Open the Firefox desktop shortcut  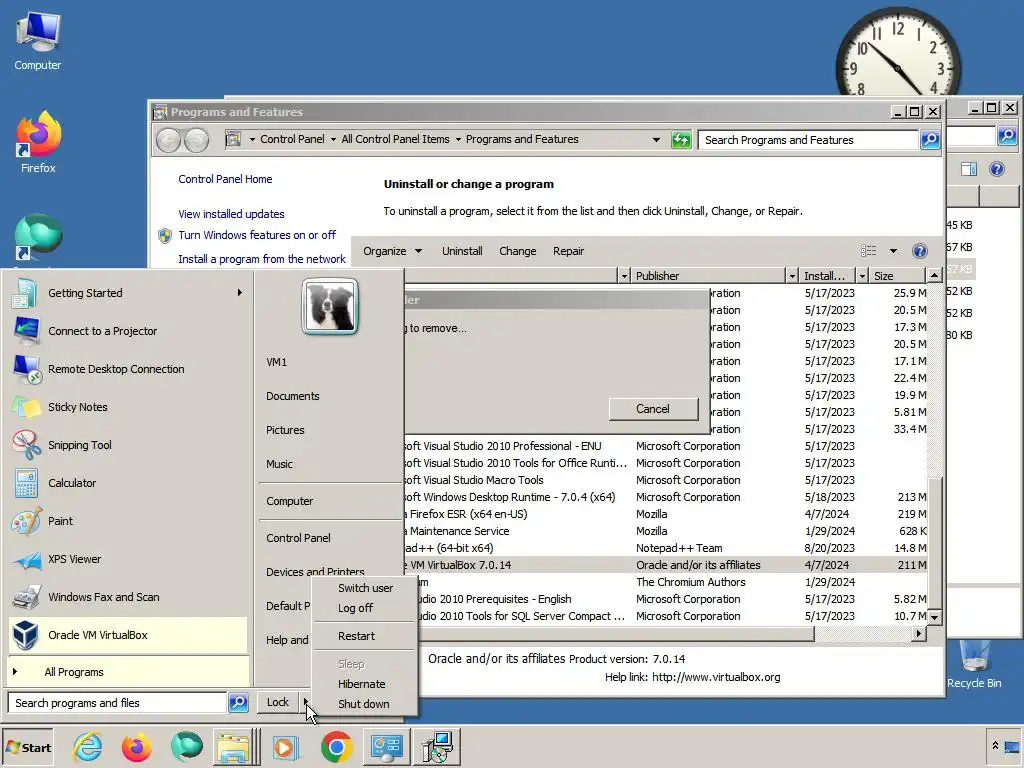coord(38,142)
